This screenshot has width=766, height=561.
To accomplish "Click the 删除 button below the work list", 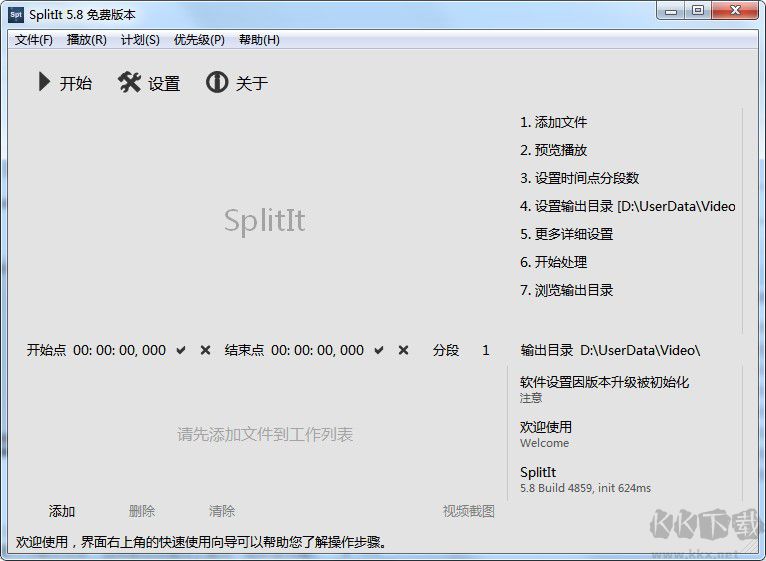I will pos(142,511).
